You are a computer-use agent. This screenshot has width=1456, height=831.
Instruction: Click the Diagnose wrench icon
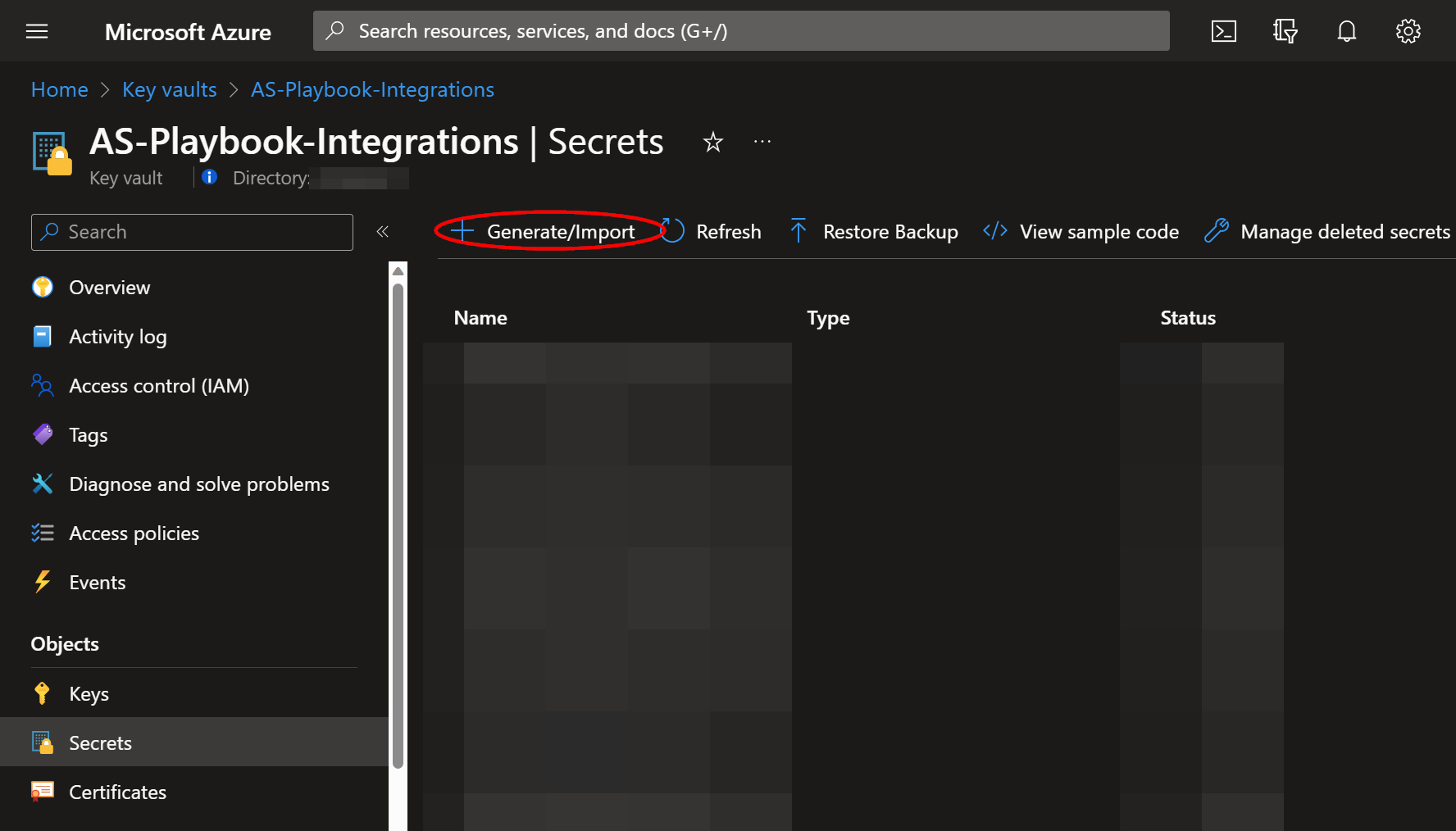click(x=43, y=484)
